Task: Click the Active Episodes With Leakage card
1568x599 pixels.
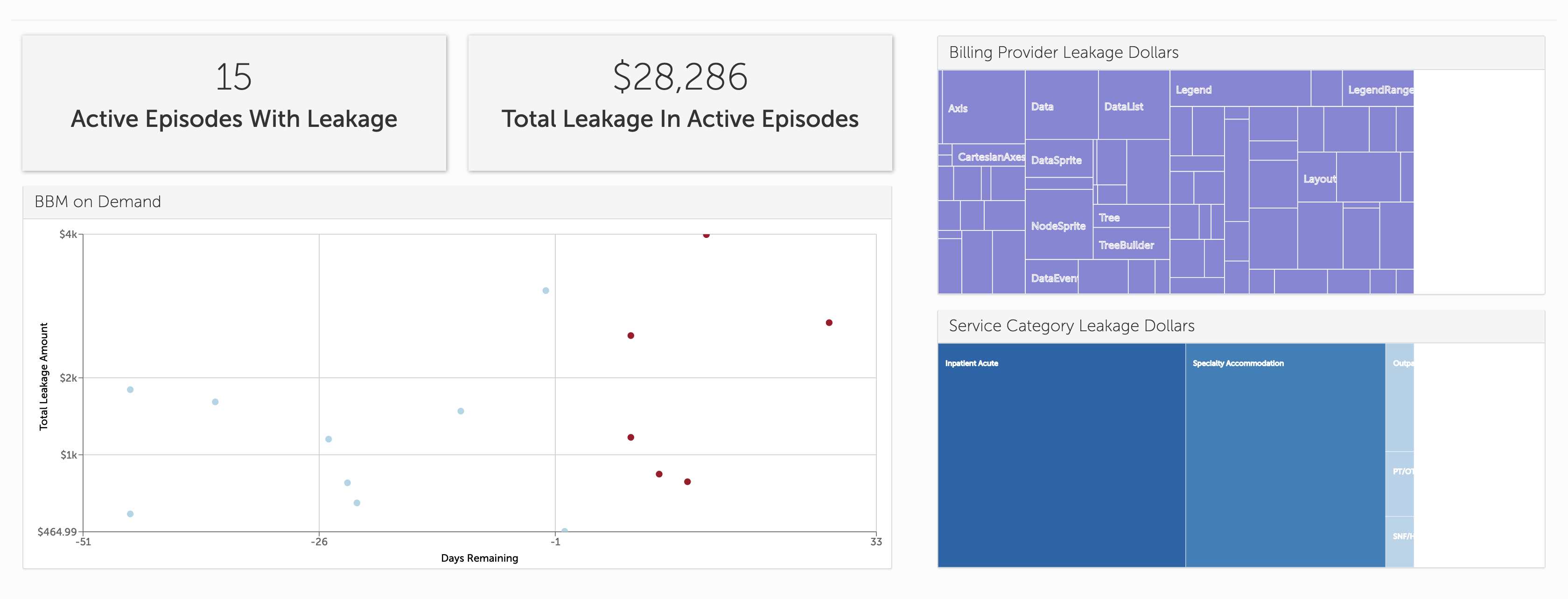Action: (234, 103)
